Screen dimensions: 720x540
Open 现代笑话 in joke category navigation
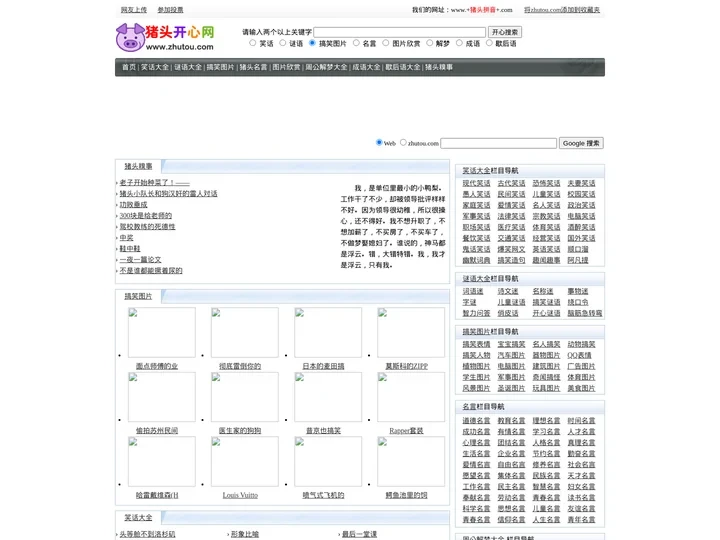click(476, 183)
